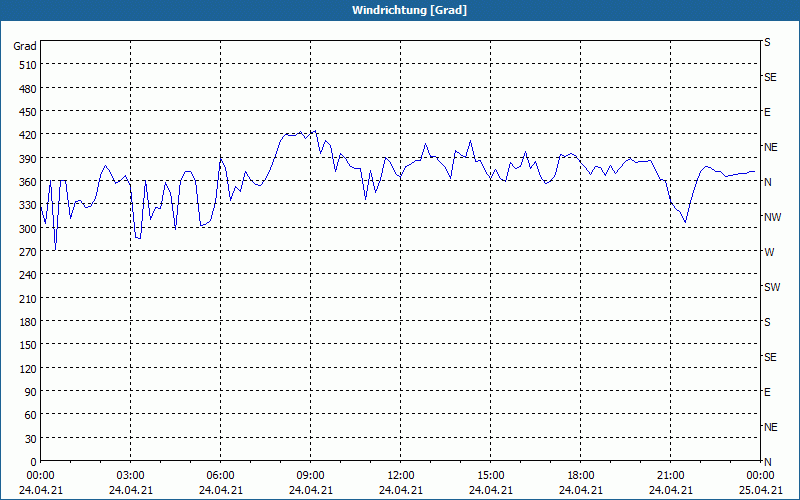Click the 0 y-axis value

click(34, 462)
